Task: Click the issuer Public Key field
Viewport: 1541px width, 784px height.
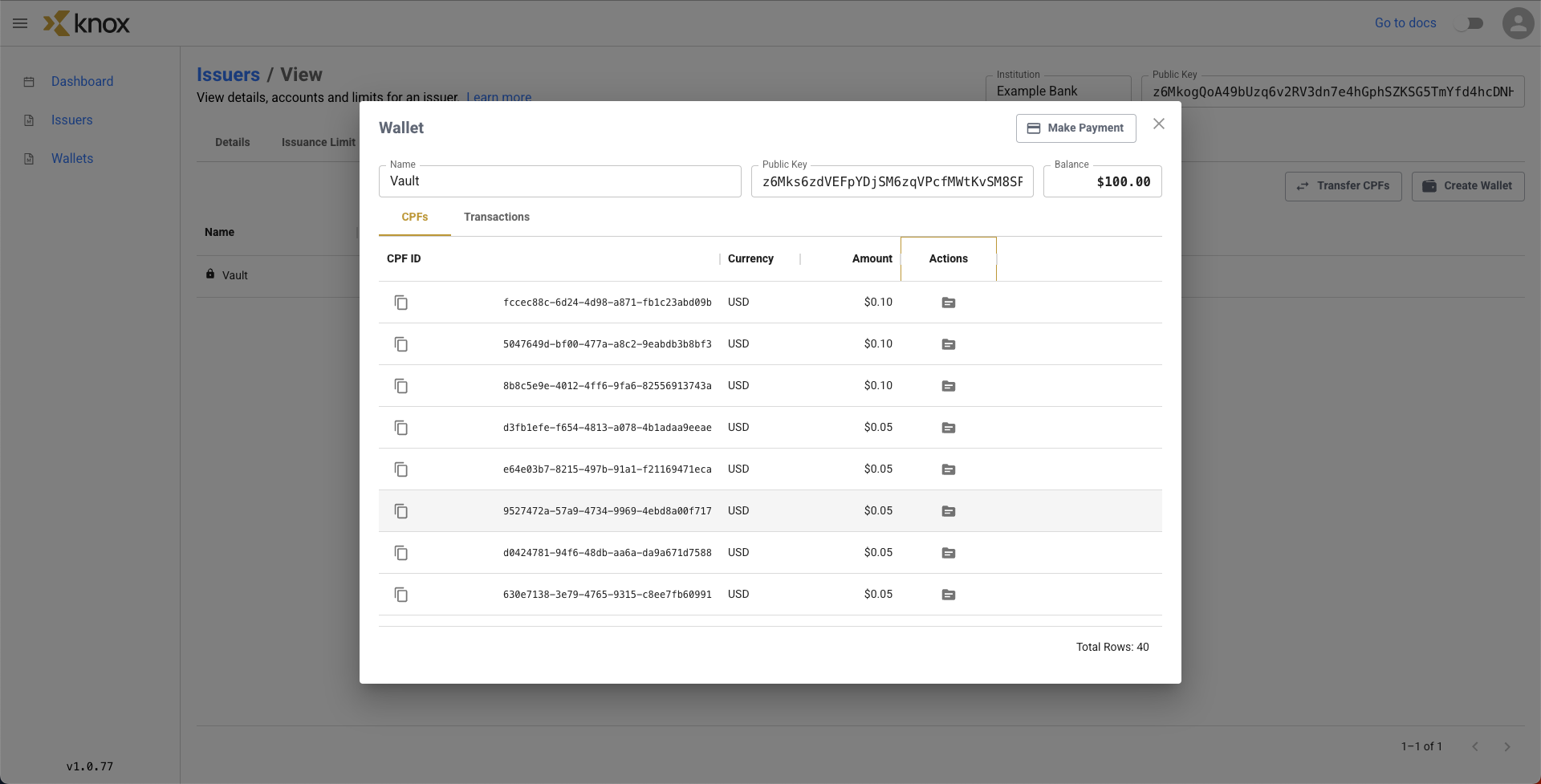Action: pyautogui.click(x=1333, y=91)
